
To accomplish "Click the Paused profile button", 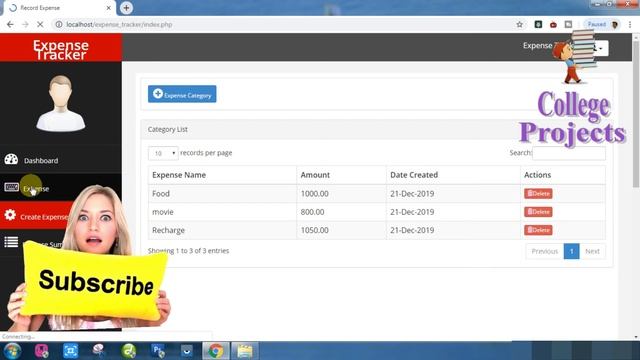I will (x=602, y=24).
